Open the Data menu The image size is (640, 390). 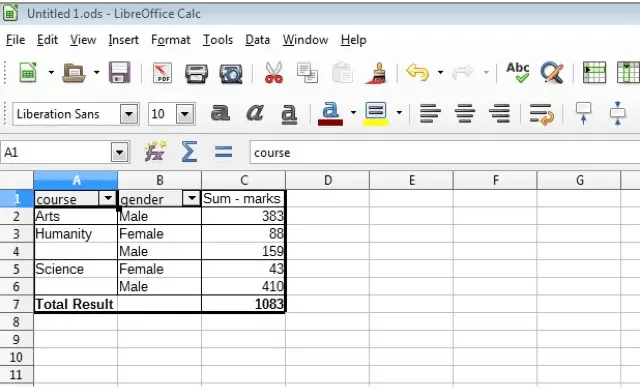[x=258, y=40]
